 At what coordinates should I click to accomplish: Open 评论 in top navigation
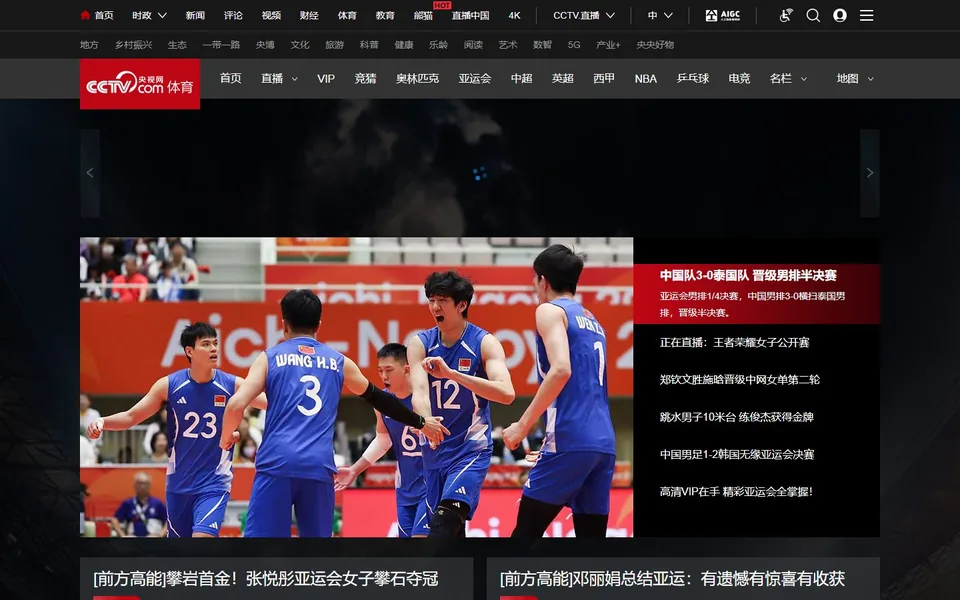click(233, 15)
